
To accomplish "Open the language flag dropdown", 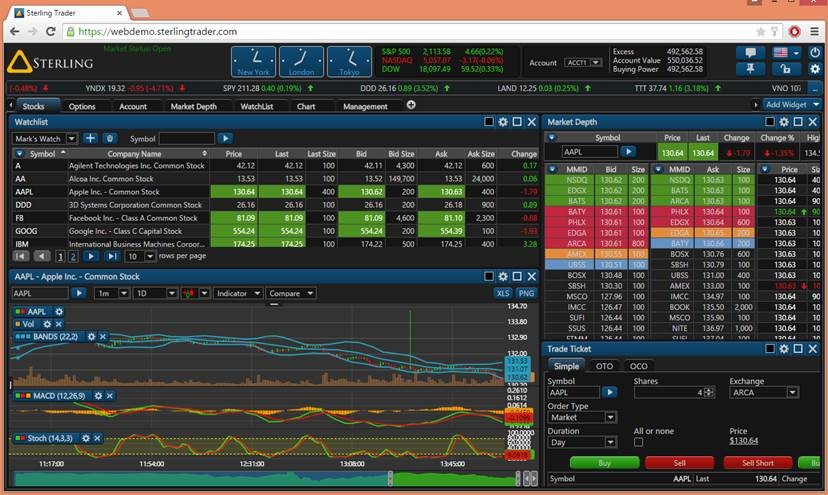I will coord(786,53).
